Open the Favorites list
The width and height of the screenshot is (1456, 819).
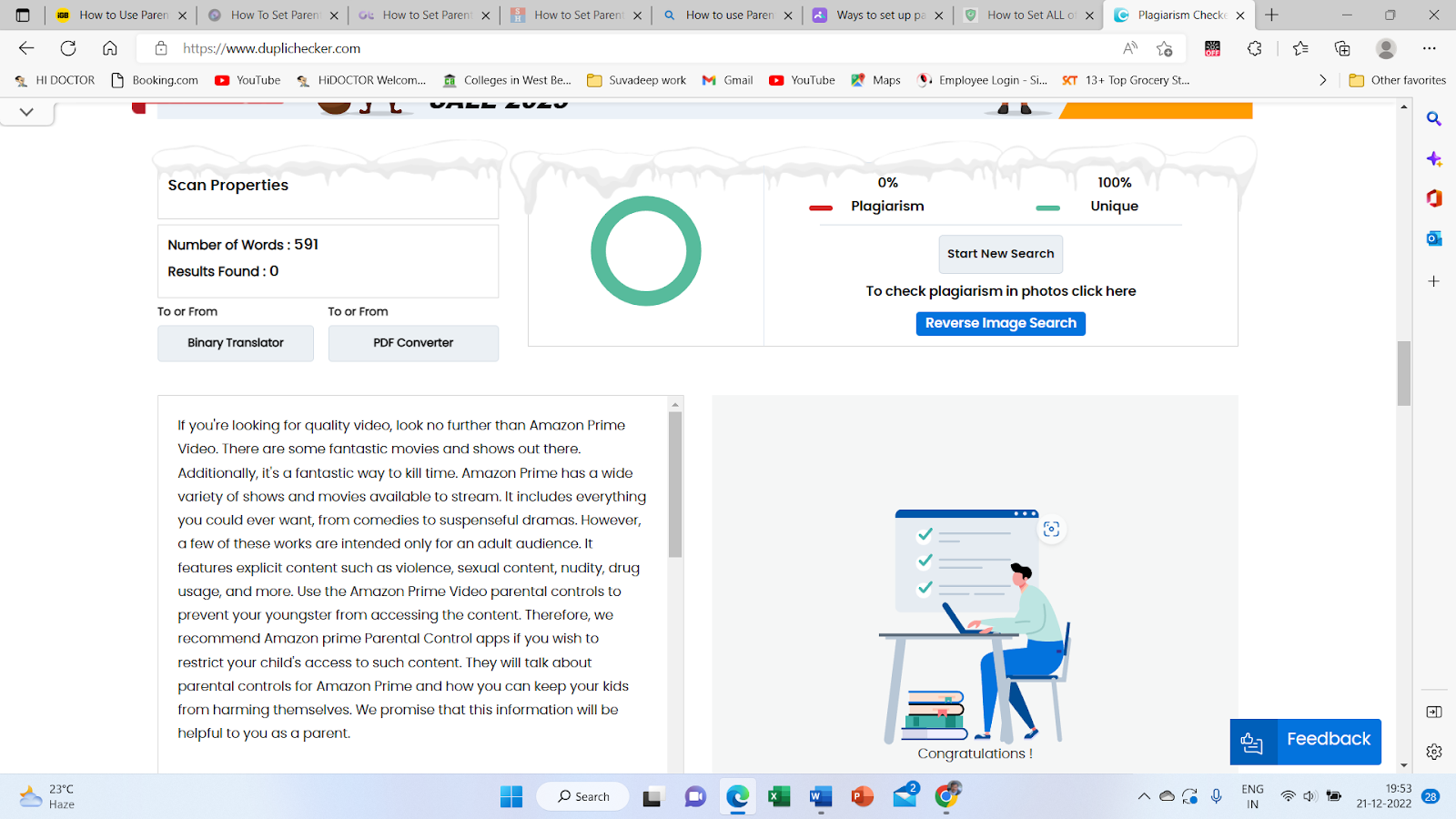click(x=1300, y=48)
